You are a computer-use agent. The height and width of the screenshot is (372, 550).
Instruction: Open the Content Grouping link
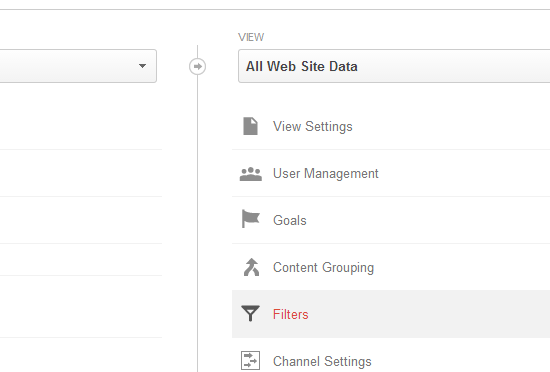pos(323,268)
